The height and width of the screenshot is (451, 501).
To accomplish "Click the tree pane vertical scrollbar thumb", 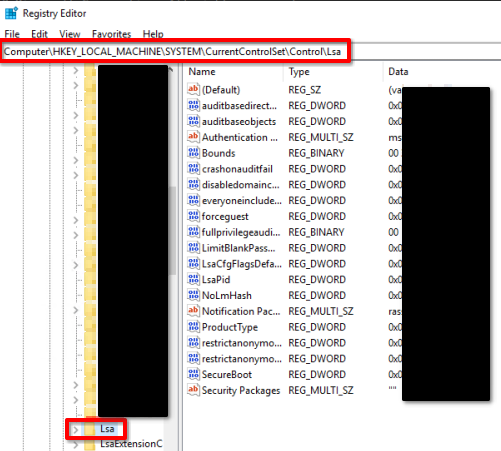I will coord(172,231).
